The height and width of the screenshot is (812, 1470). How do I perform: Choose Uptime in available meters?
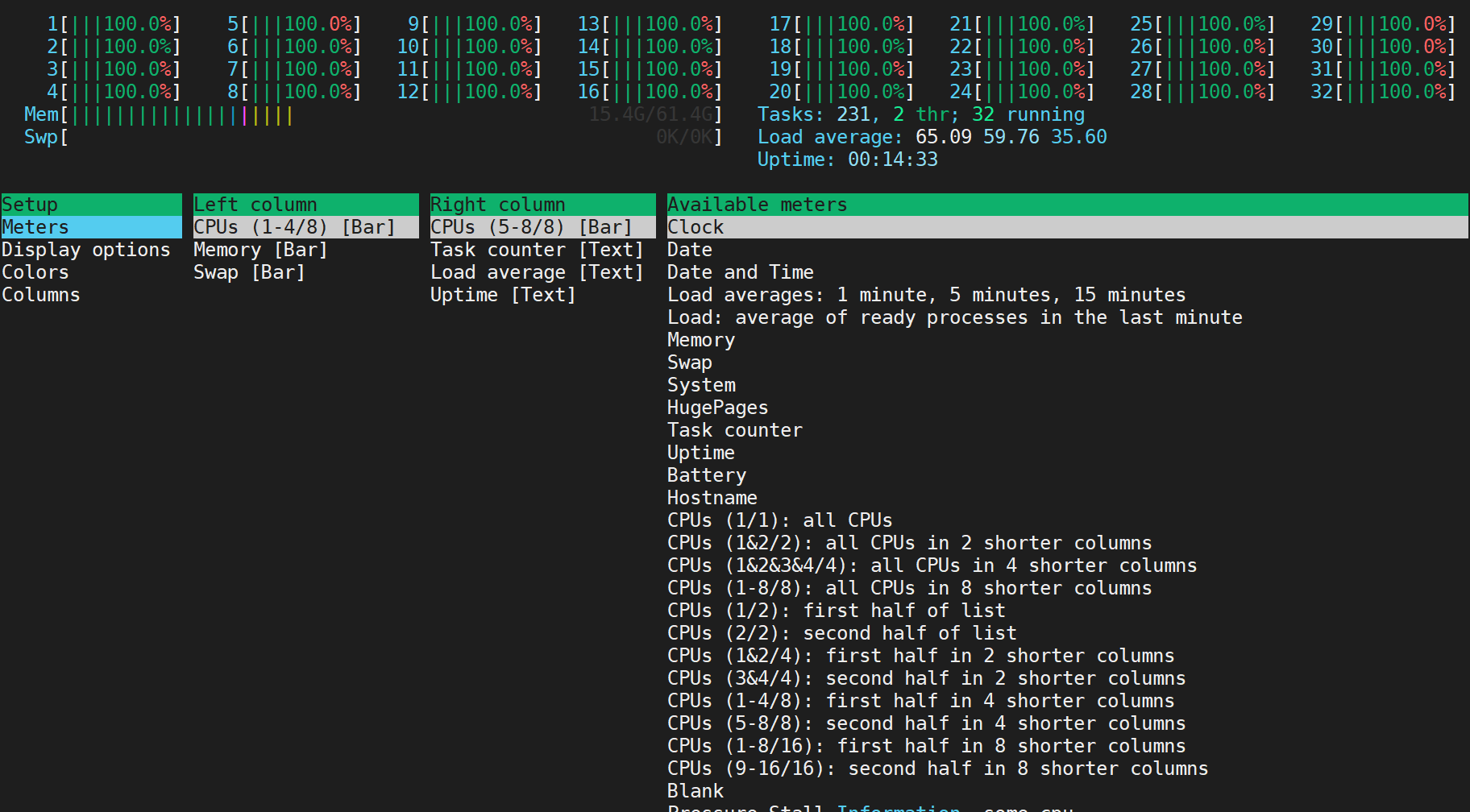point(701,453)
